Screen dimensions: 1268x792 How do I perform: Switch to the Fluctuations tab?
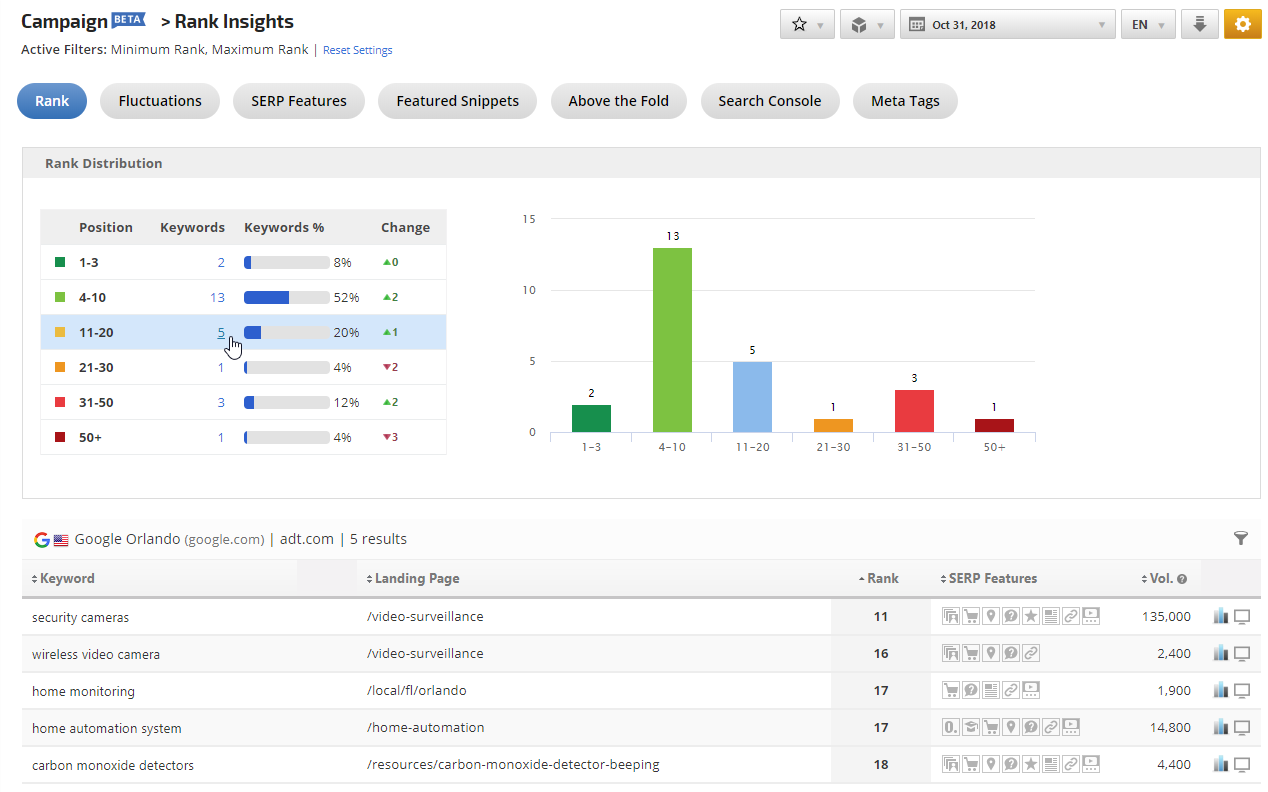tap(160, 101)
